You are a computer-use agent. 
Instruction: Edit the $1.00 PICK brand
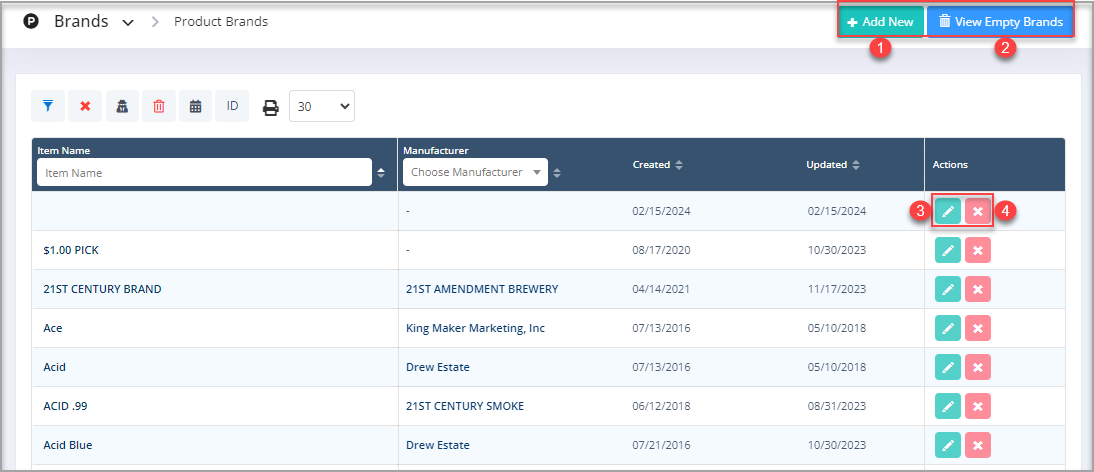pos(947,250)
